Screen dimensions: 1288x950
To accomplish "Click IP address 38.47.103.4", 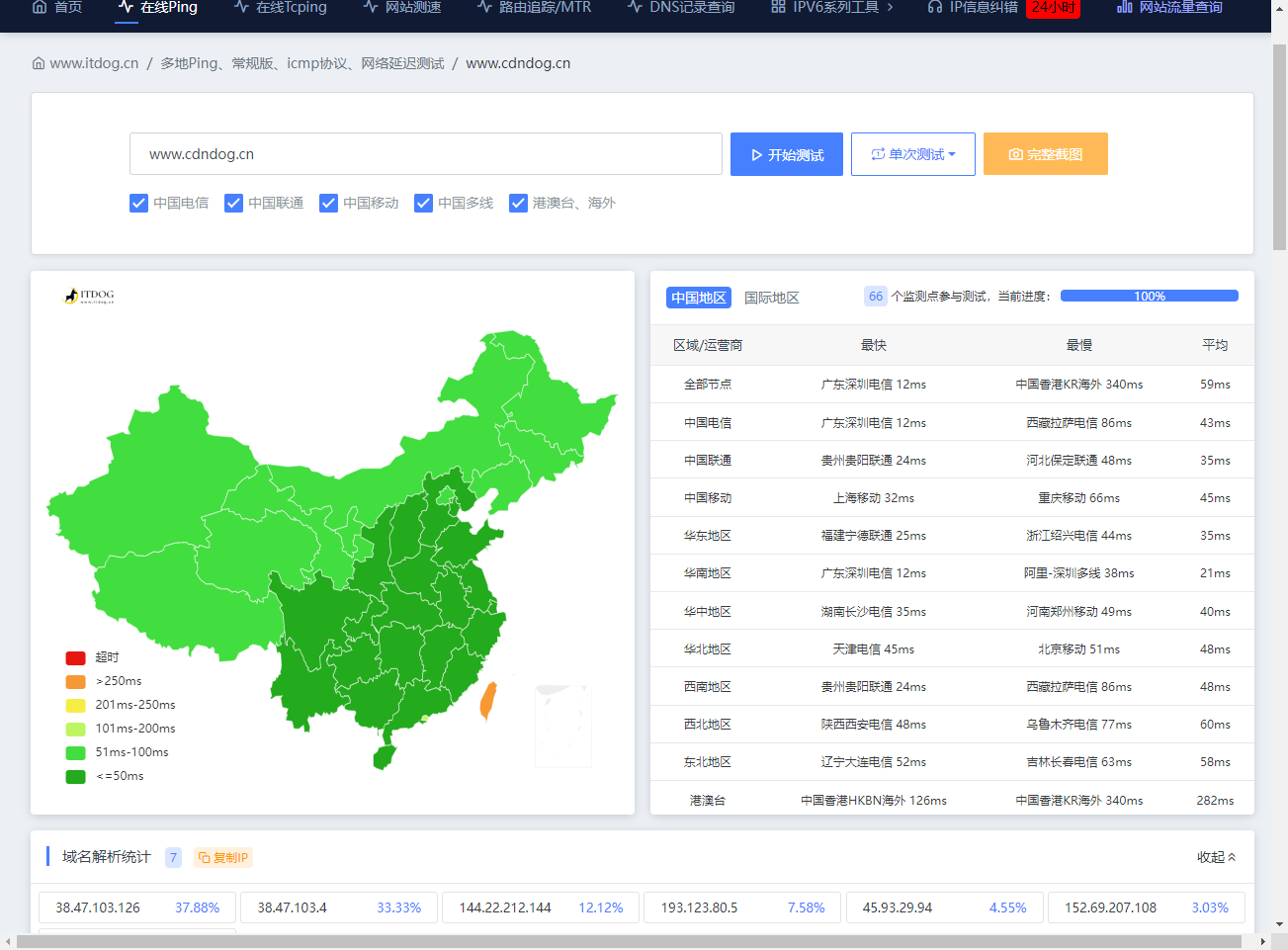I will click(293, 907).
